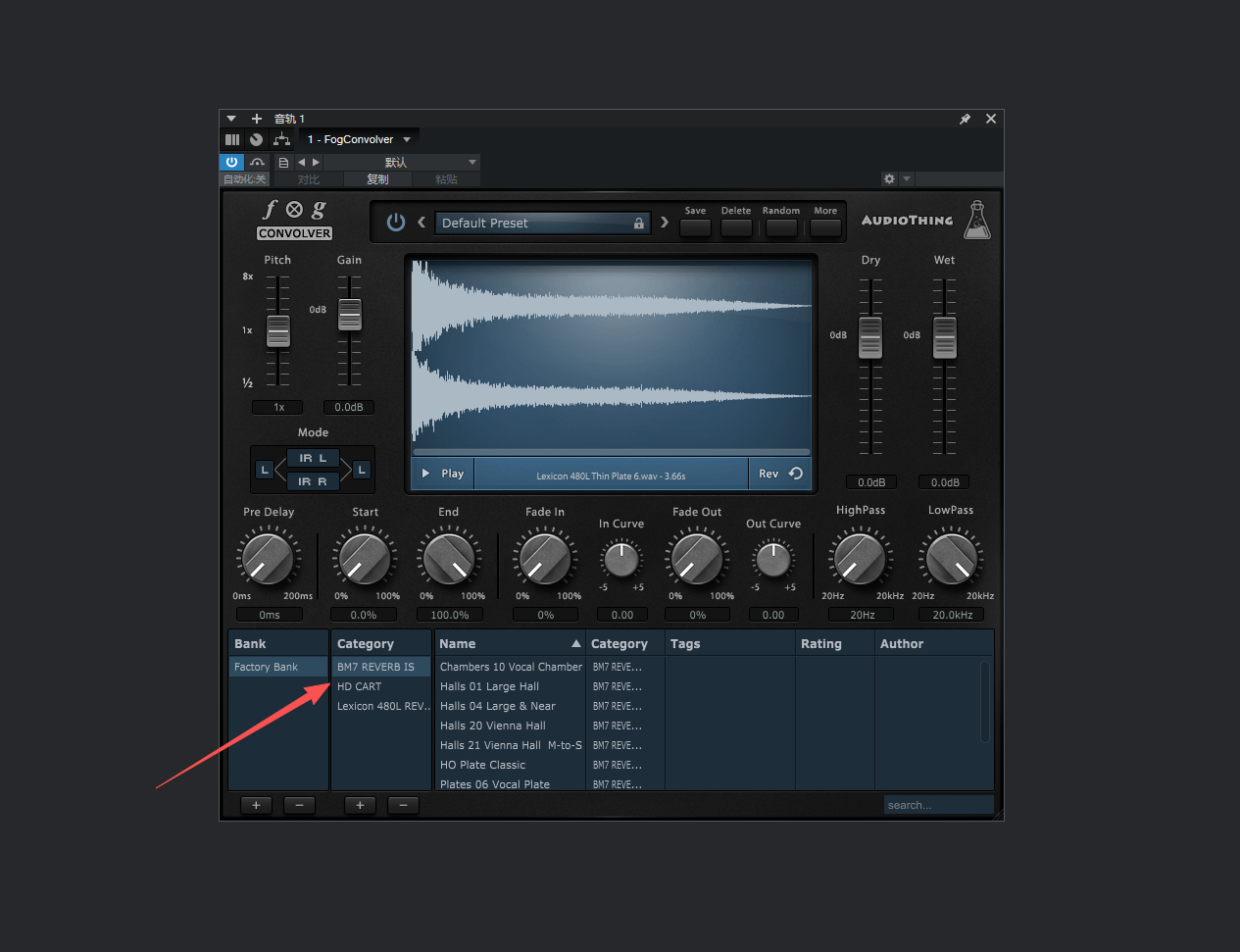This screenshot has width=1240, height=952.
Task: Click the Random preset button
Action: 781,227
